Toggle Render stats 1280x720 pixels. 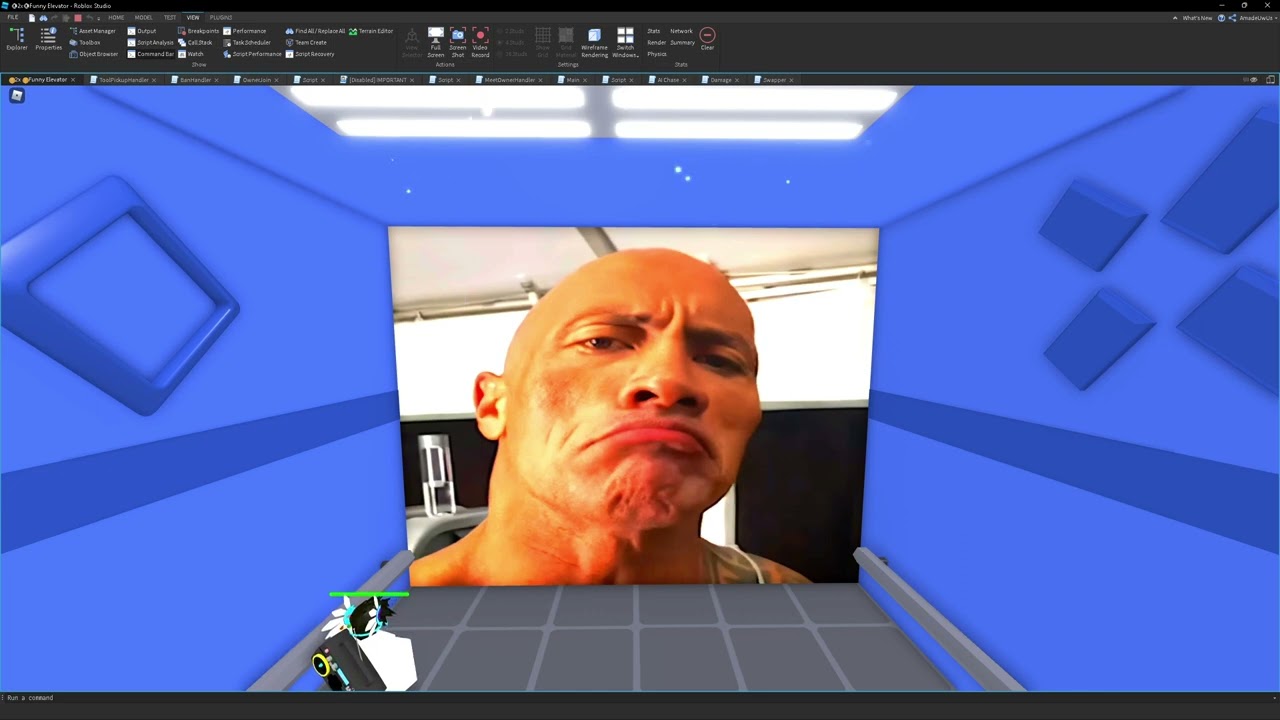[x=656, y=43]
